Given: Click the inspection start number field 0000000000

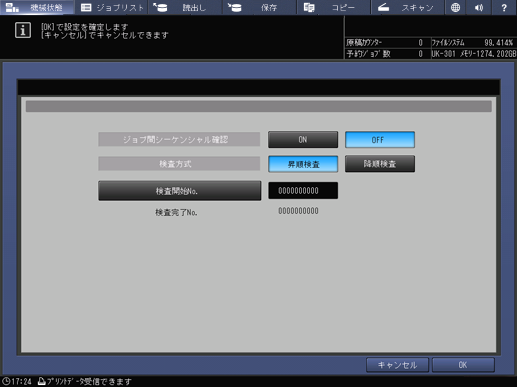Looking at the screenshot, I should pyautogui.click(x=303, y=190).
